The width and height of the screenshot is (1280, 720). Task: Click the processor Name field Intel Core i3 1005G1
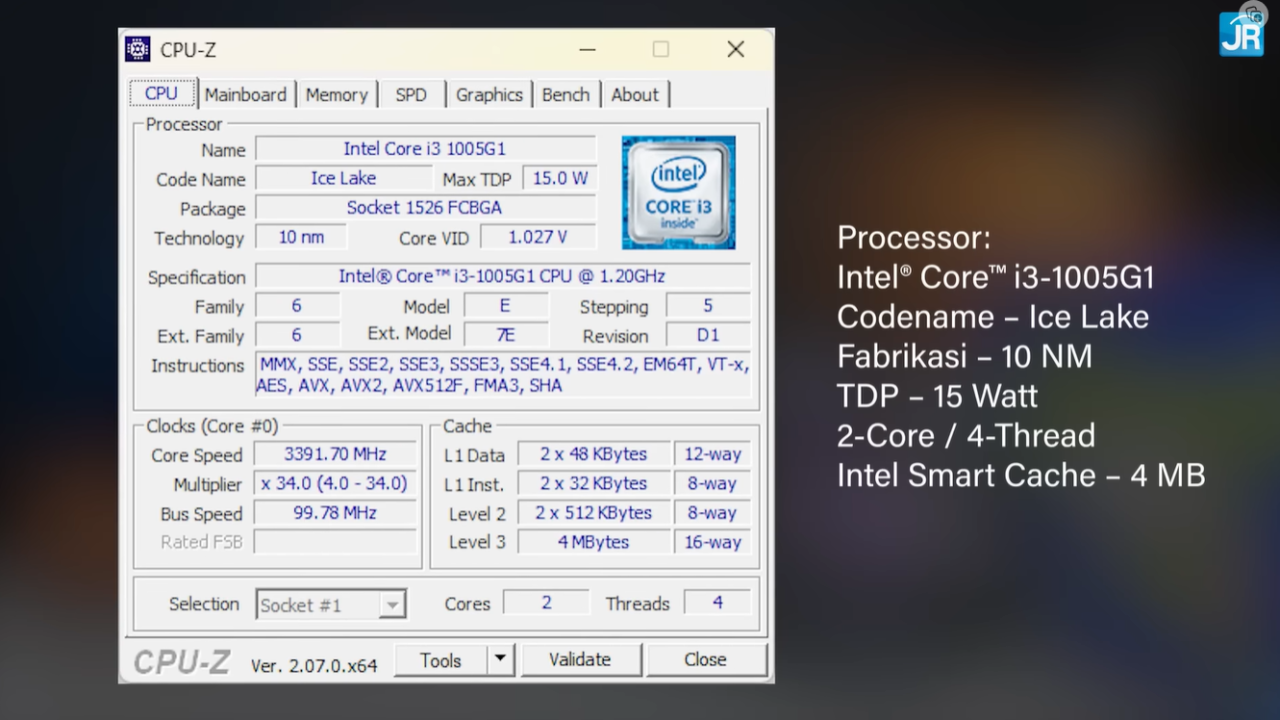[x=425, y=149]
